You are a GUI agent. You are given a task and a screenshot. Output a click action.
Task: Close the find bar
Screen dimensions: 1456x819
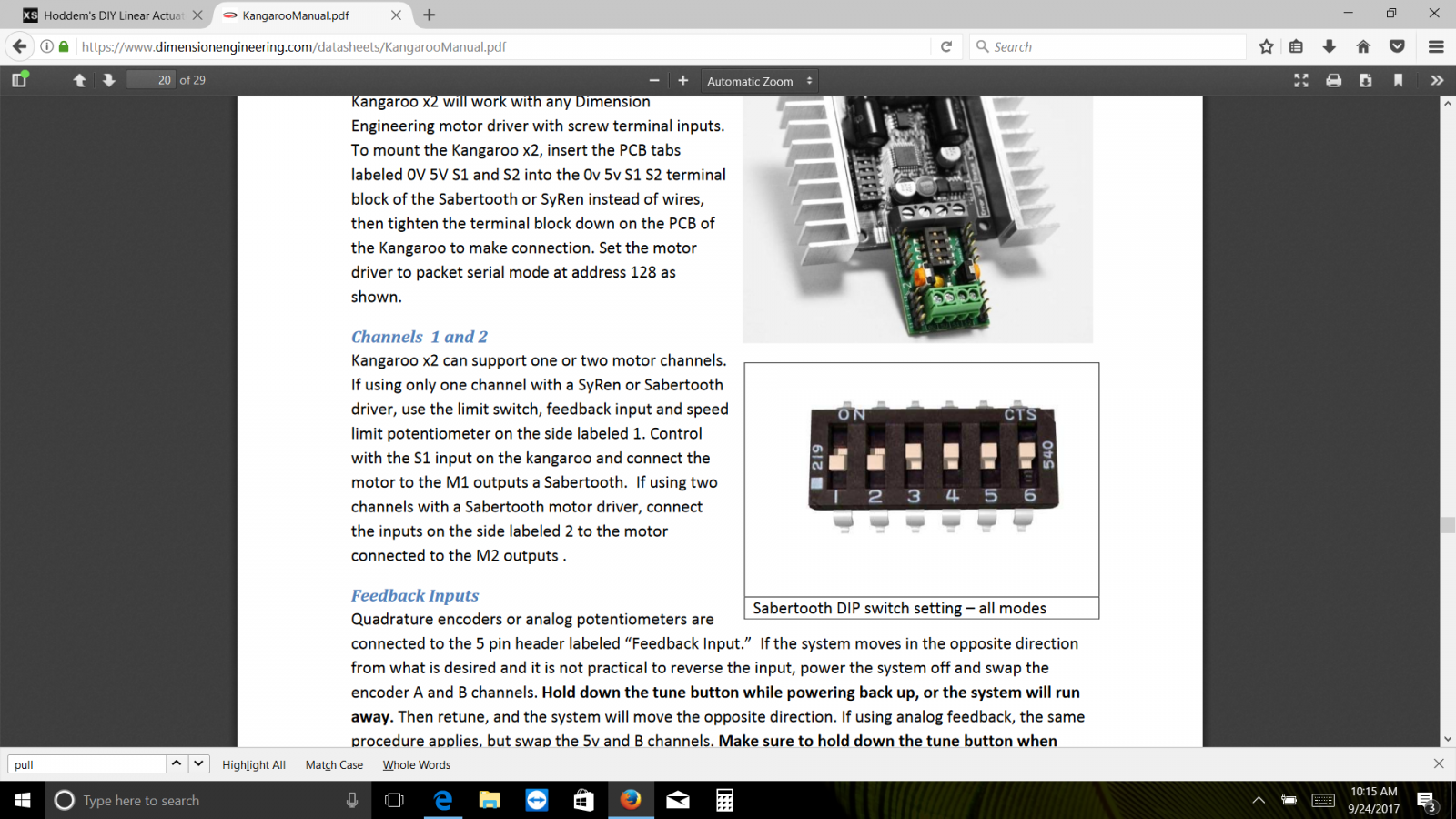coord(1439,763)
